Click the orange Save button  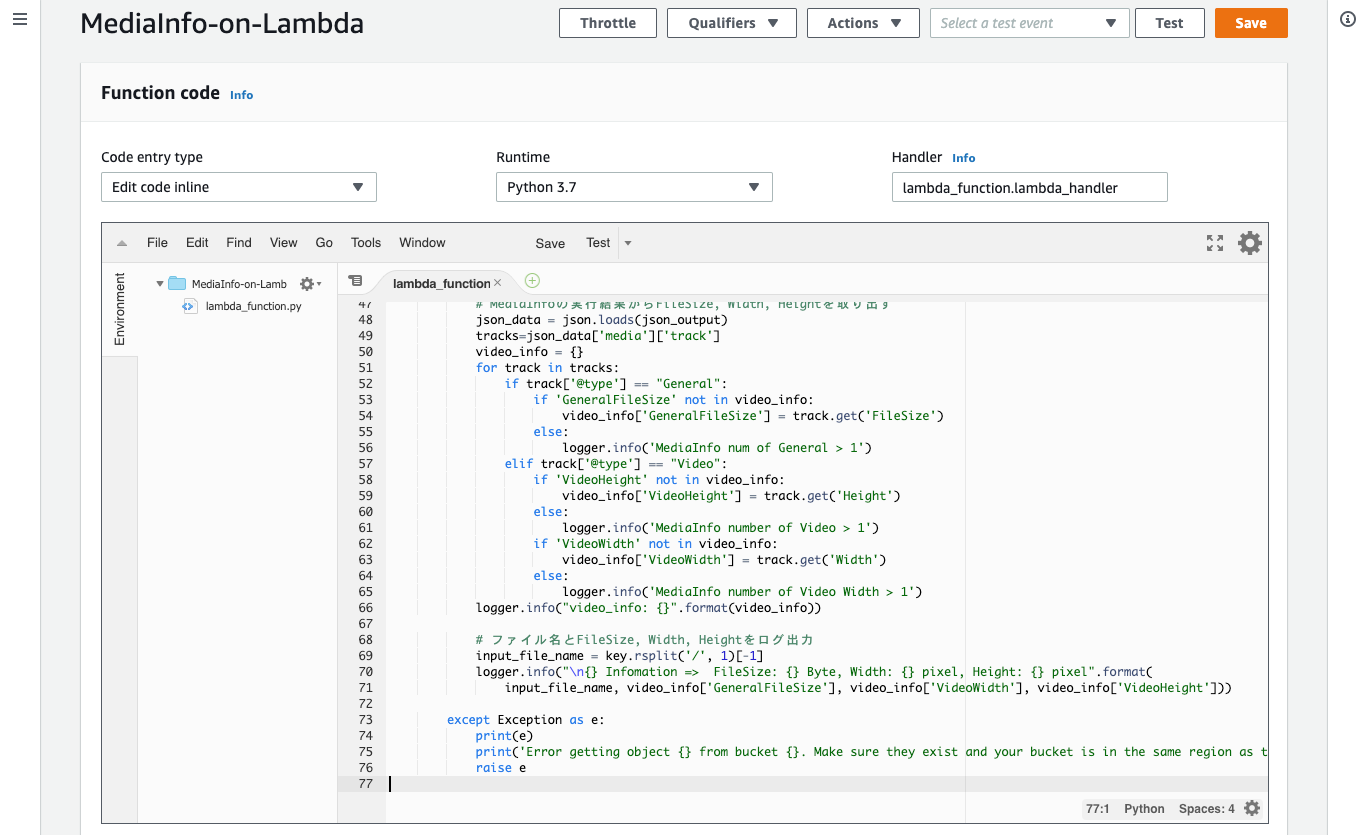[x=1250, y=22]
